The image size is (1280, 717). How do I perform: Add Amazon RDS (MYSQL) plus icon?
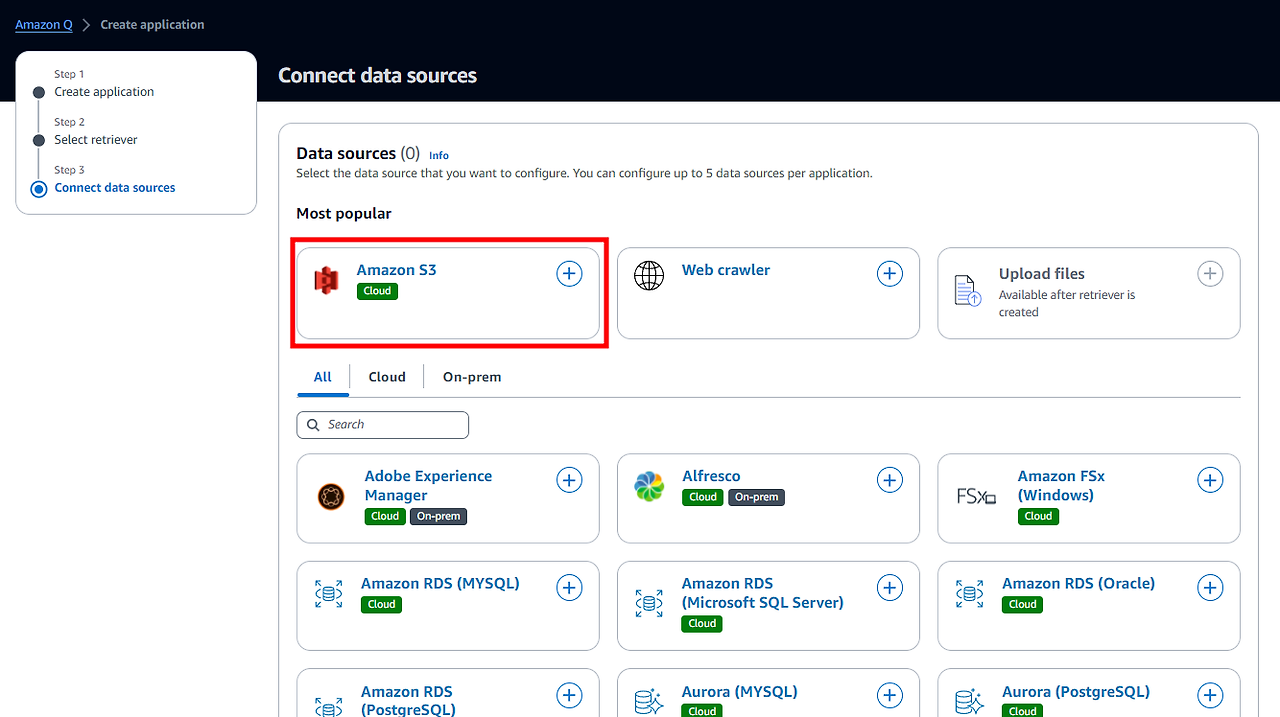569,587
